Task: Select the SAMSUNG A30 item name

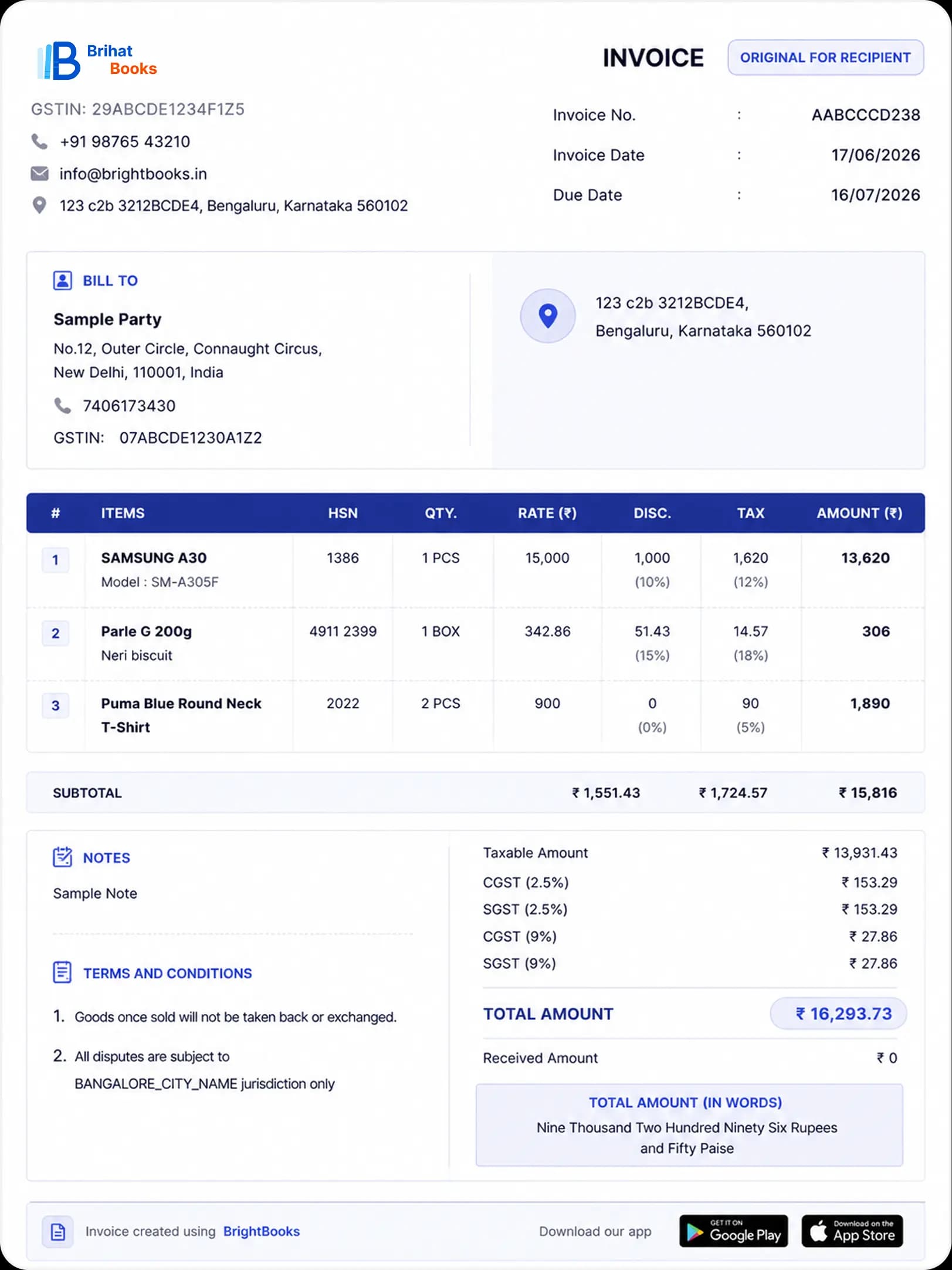Action: (154, 558)
